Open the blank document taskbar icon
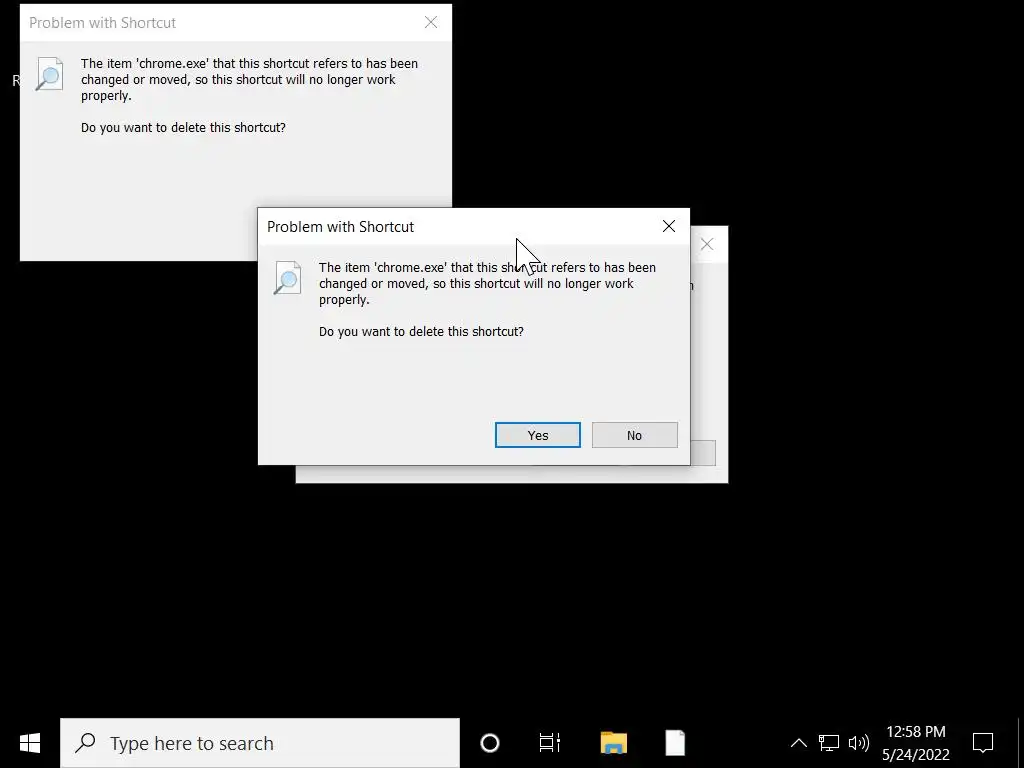Image resolution: width=1024 pixels, height=768 pixels. [675, 743]
